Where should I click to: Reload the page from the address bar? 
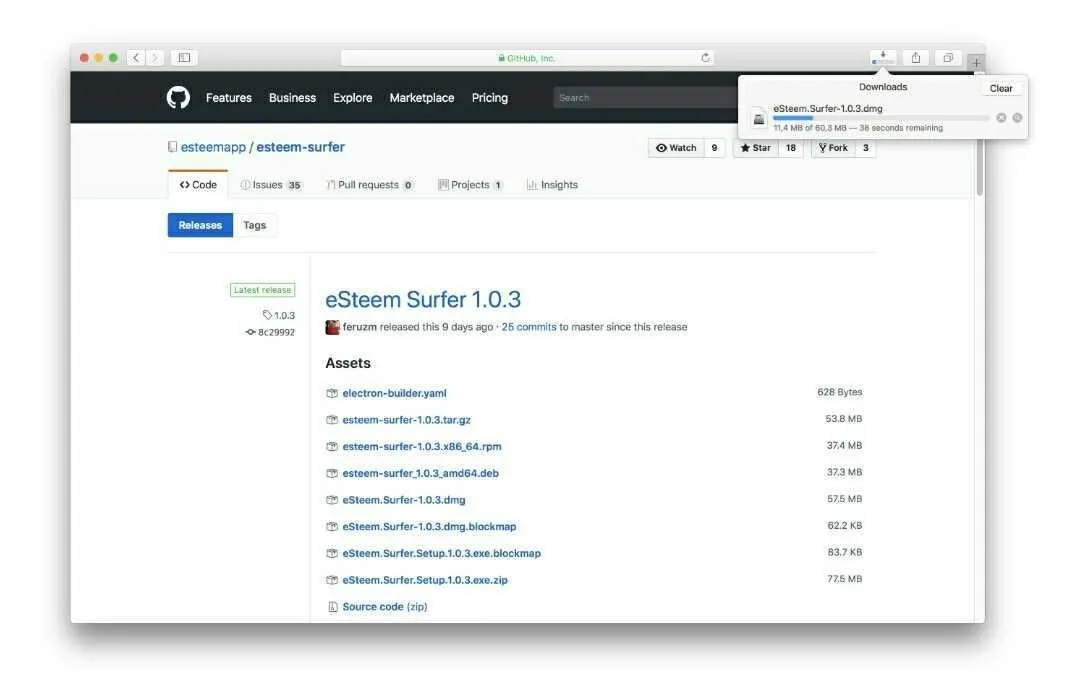[705, 58]
